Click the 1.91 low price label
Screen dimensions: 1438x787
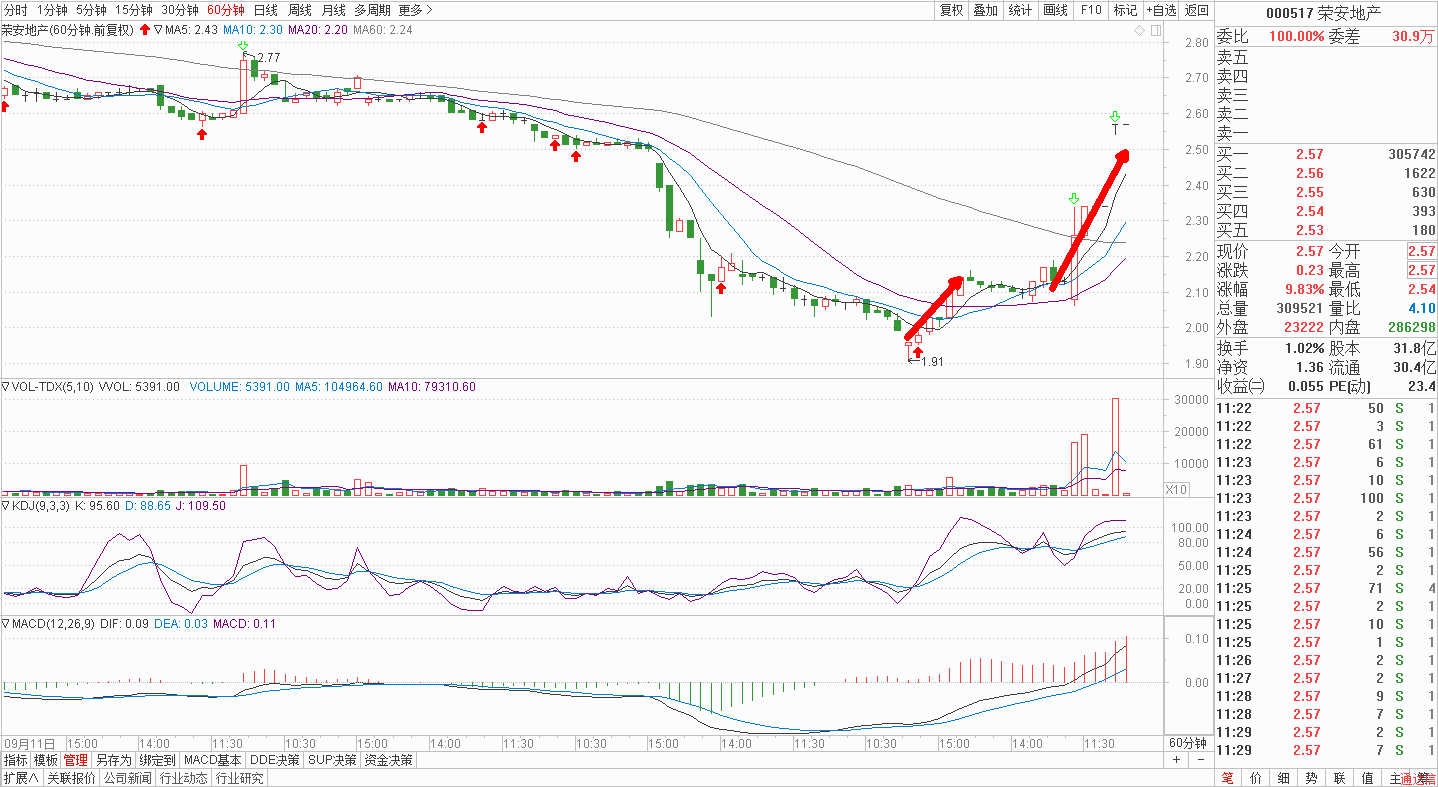932,362
